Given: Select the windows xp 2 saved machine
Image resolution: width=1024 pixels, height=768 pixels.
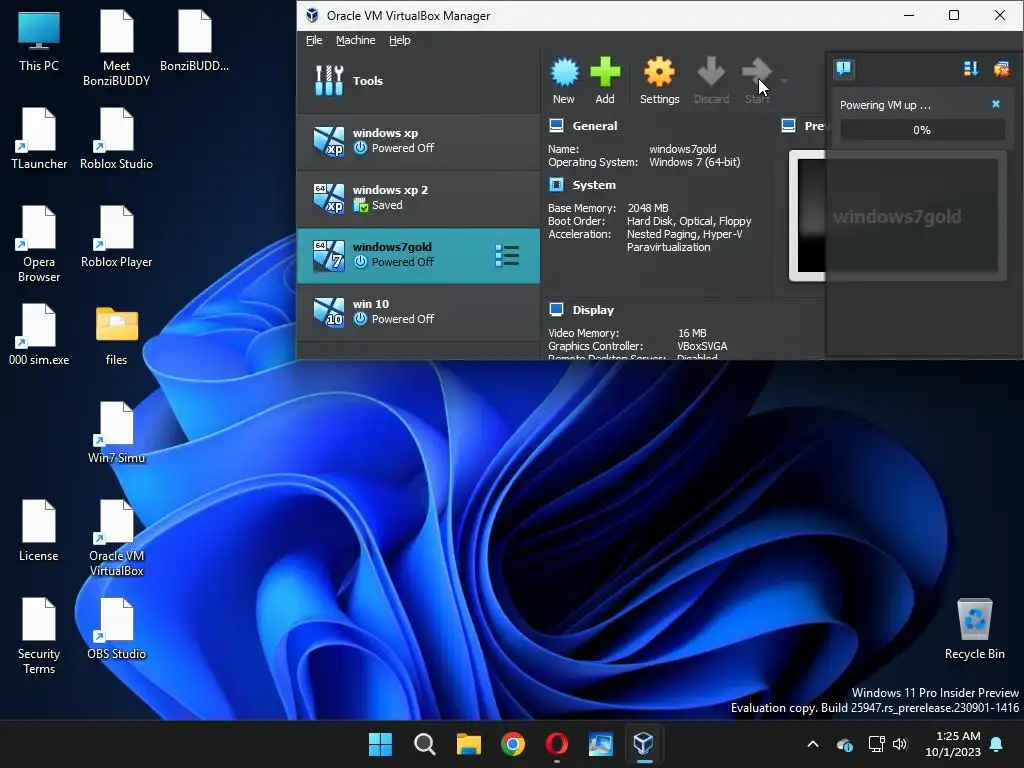Looking at the screenshot, I should tap(419, 198).
